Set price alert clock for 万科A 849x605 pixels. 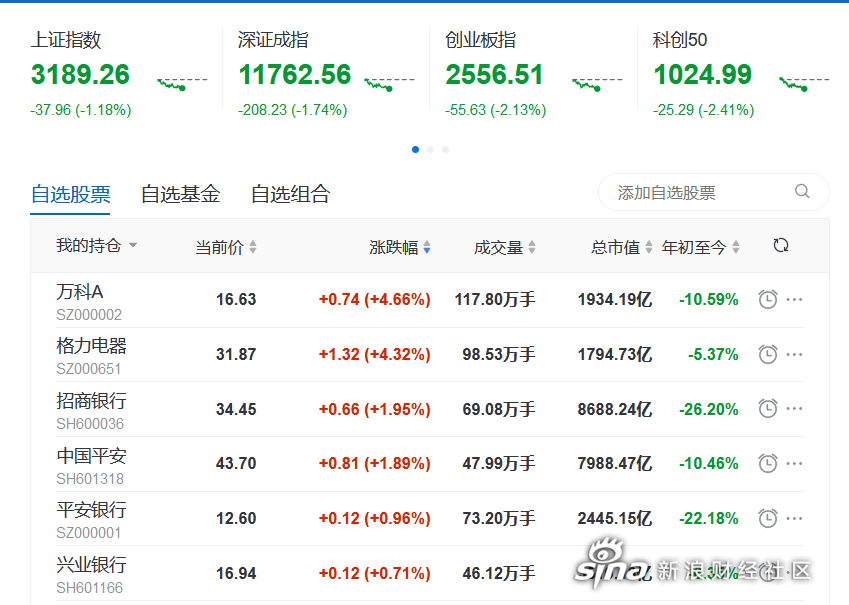coord(767,300)
